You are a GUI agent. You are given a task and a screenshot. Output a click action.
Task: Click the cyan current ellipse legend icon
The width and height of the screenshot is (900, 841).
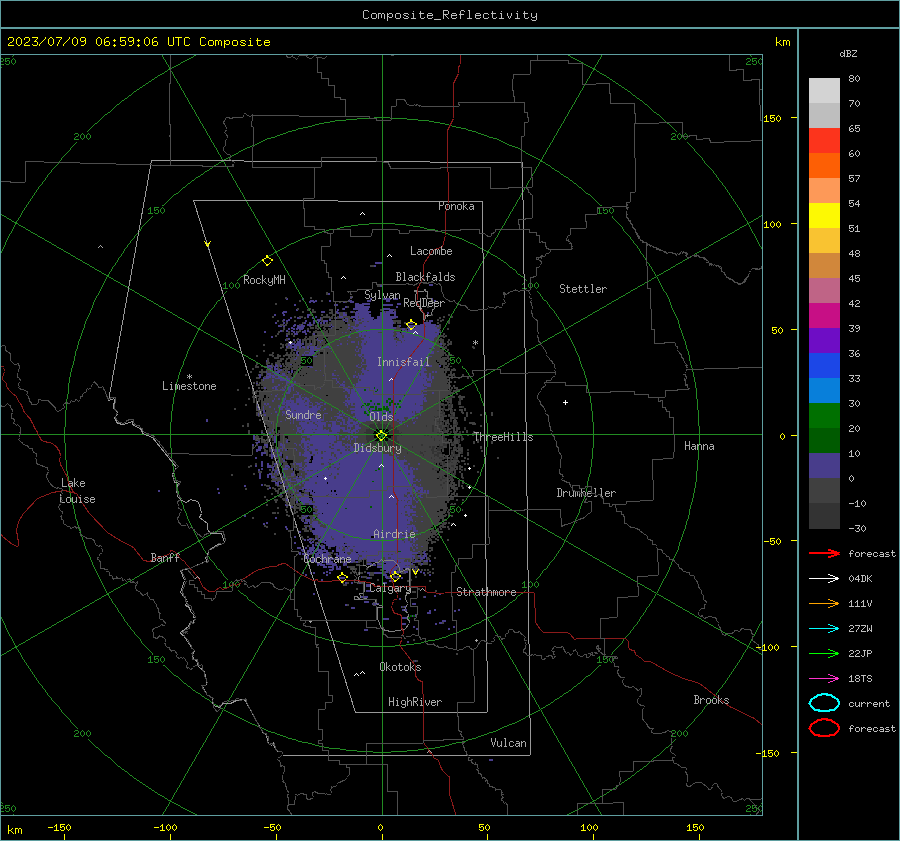pyautogui.click(x=824, y=703)
